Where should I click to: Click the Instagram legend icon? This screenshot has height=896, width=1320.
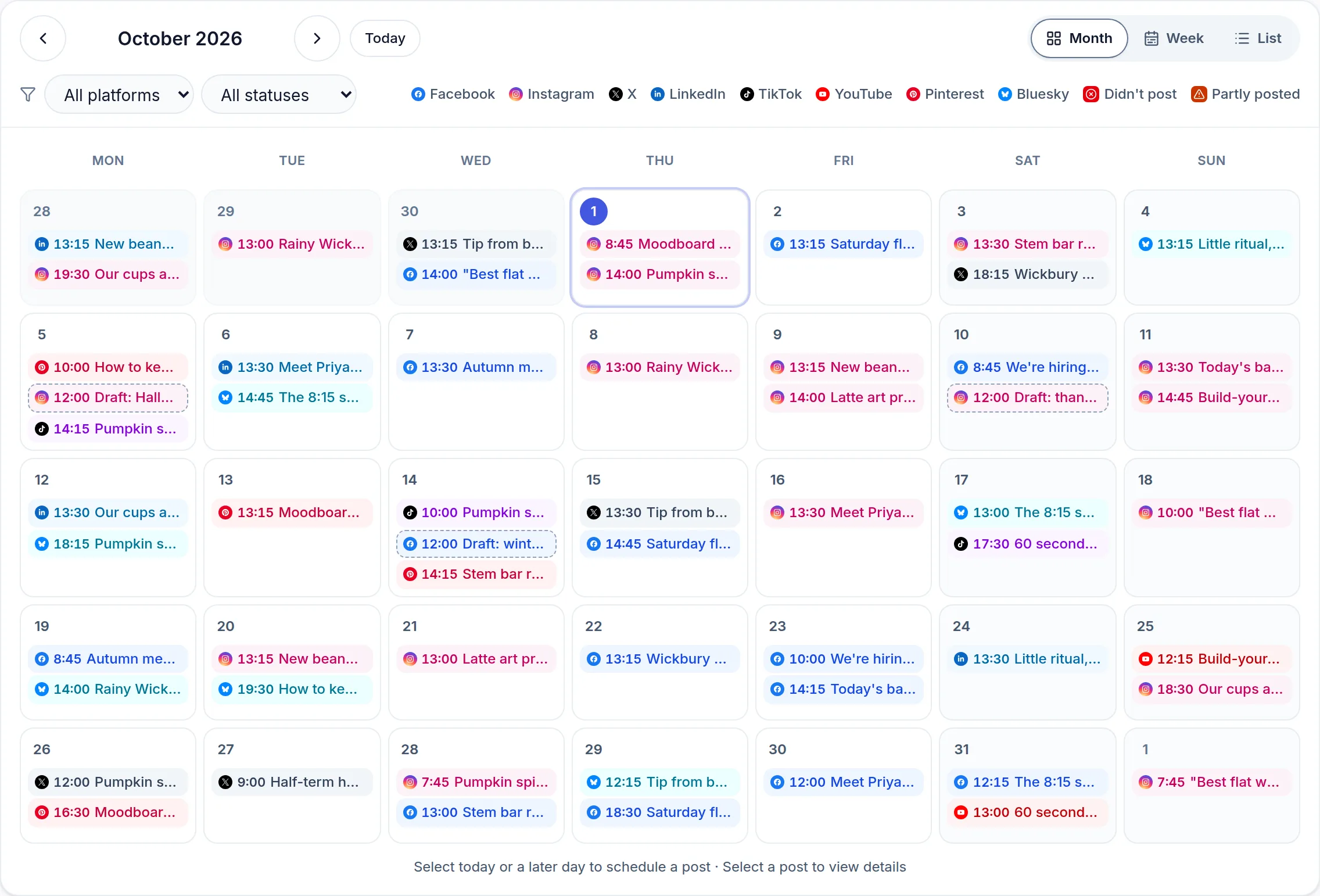515,94
